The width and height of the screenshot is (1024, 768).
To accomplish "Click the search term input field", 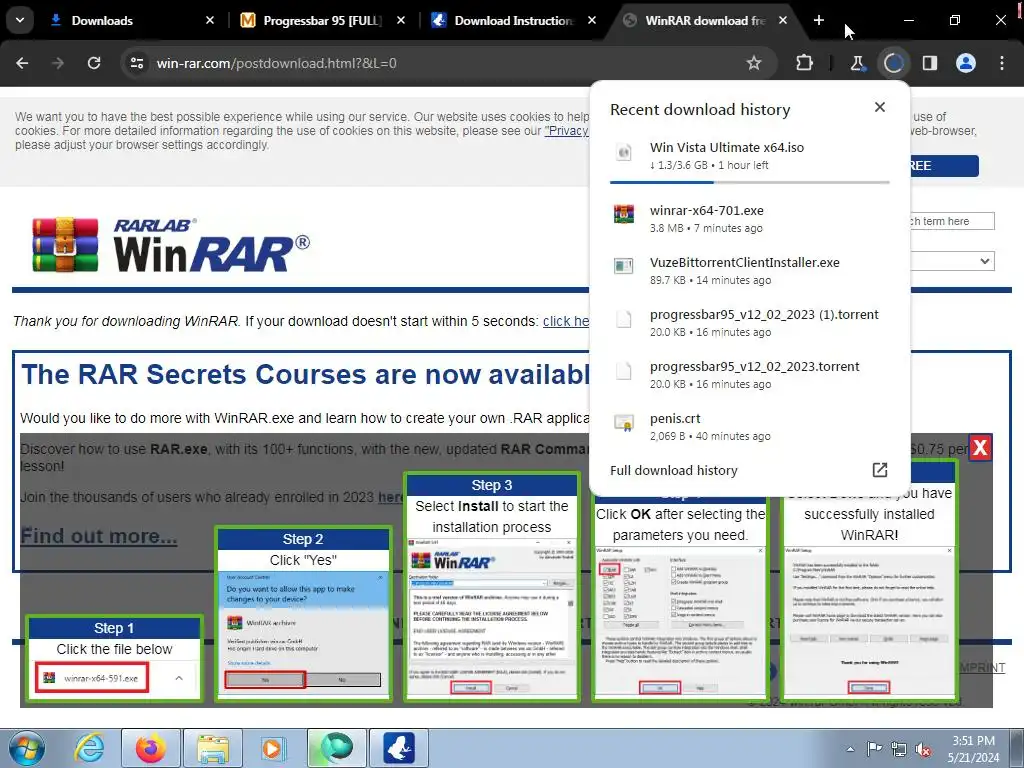I will (x=952, y=221).
